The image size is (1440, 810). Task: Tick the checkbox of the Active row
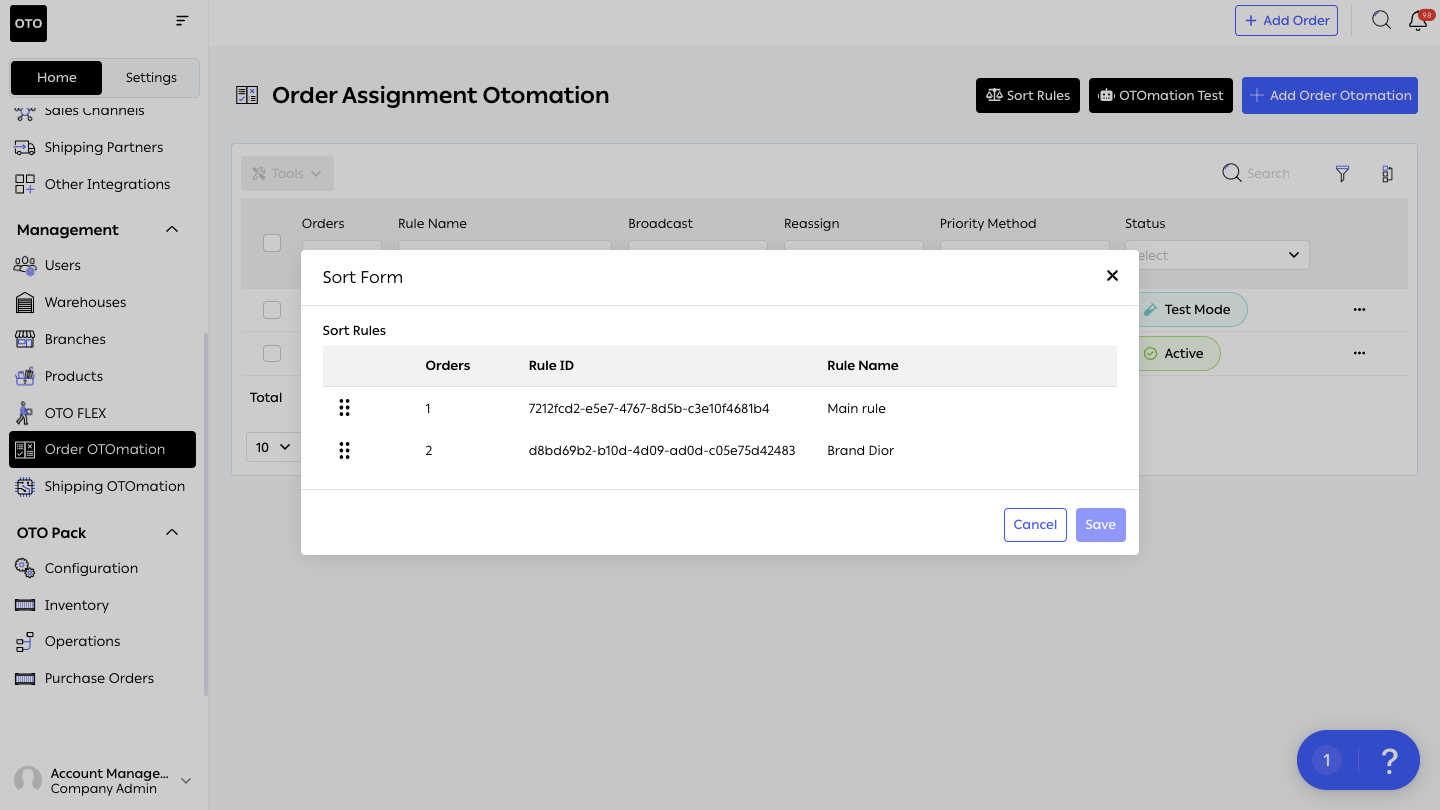[272, 353]
